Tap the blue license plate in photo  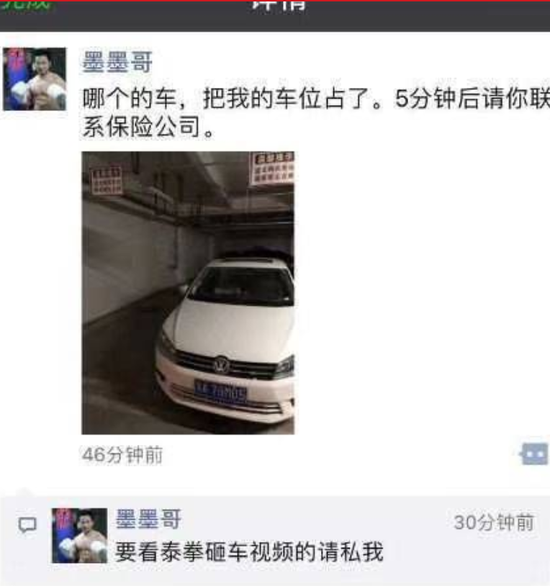coord(221,392)
